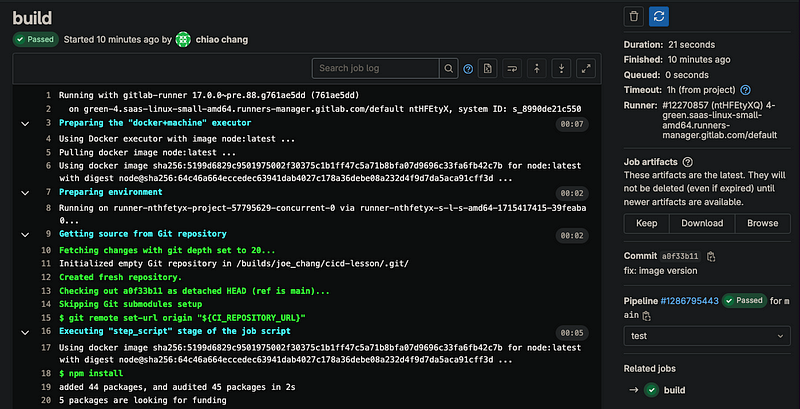Open the job log search help icon
Image resolution: width=800 pixels, height=409 pixels.
[468, 69]
